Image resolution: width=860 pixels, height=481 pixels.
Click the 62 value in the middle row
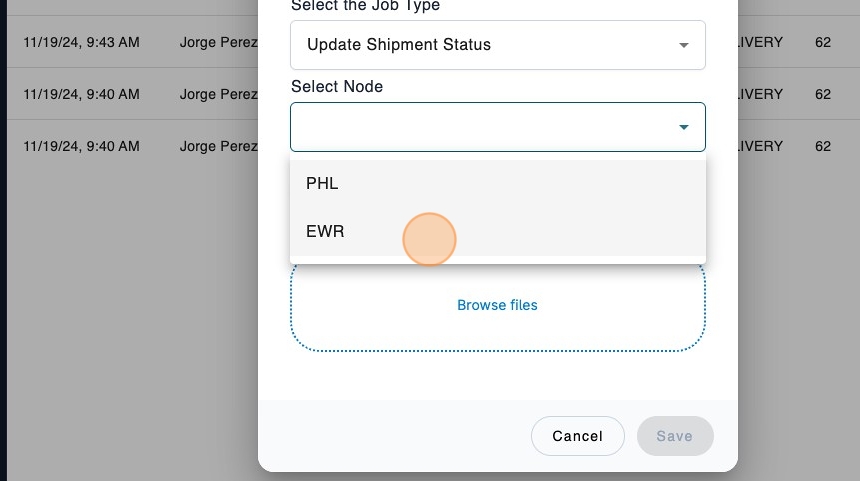(823, 94)
